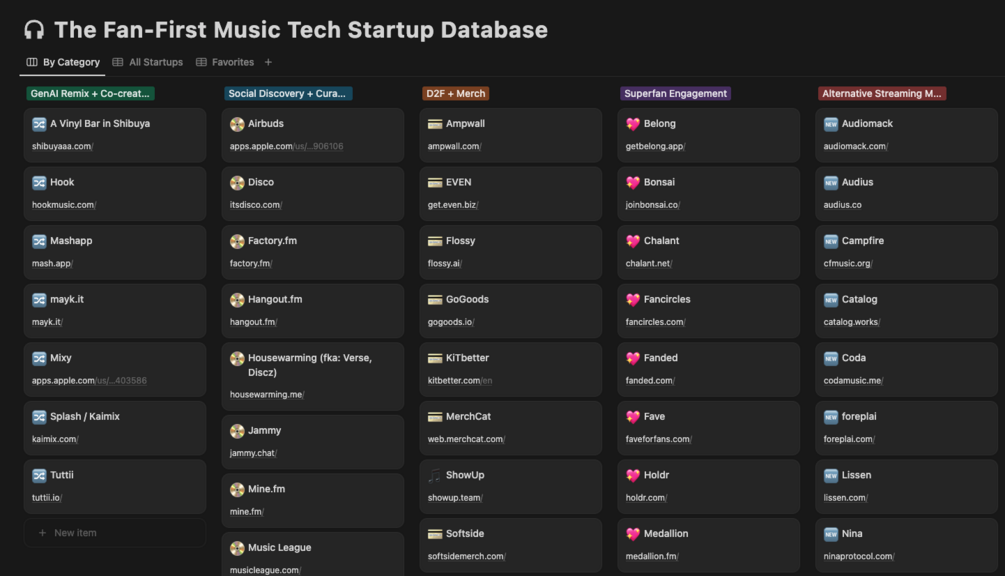Screen dimensions: 1005x576
Task: Click the plus icon to add a view
Action: coord(268,62)
